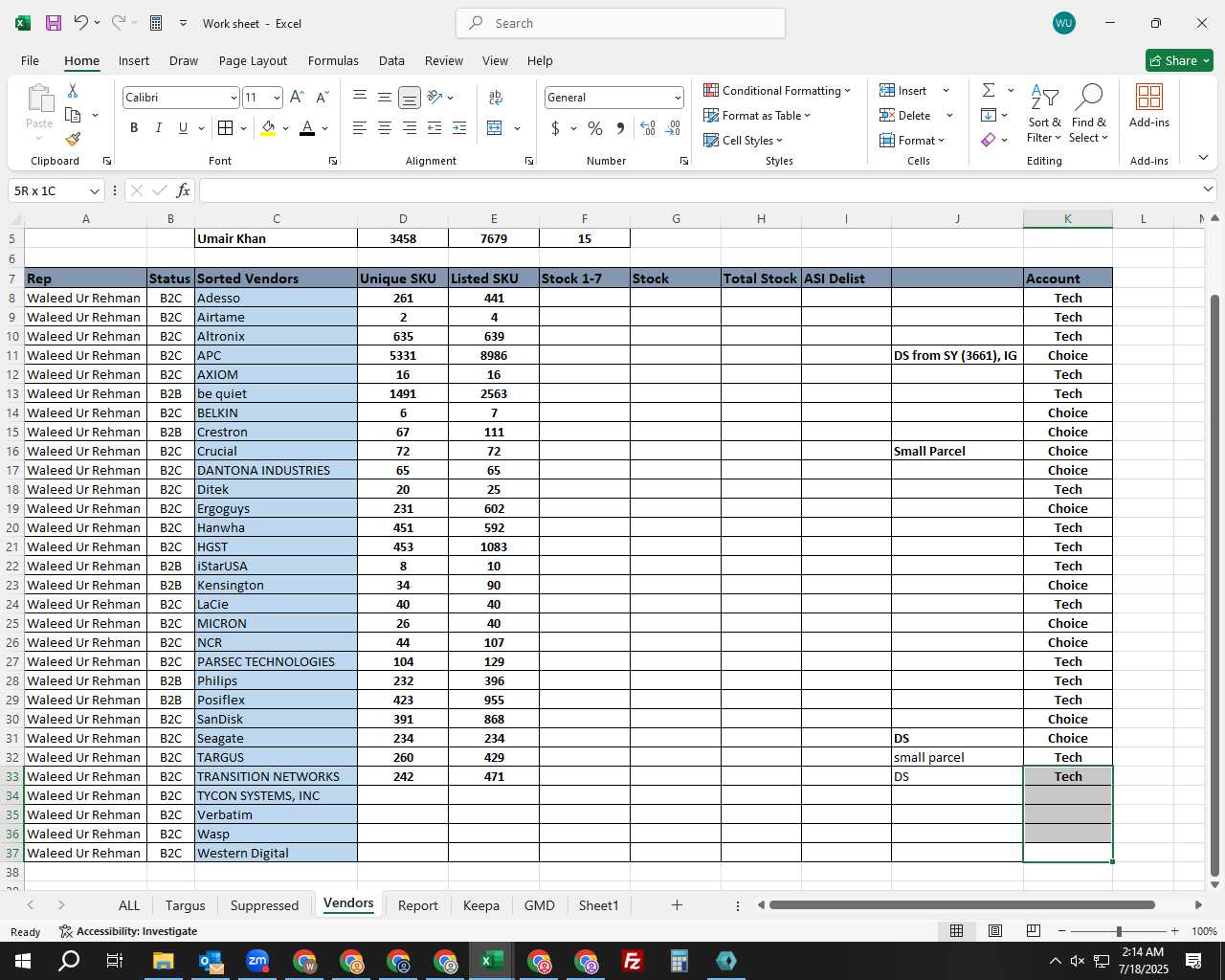Switch to the Formulas ribbon tab

click(x=333, y=60)
